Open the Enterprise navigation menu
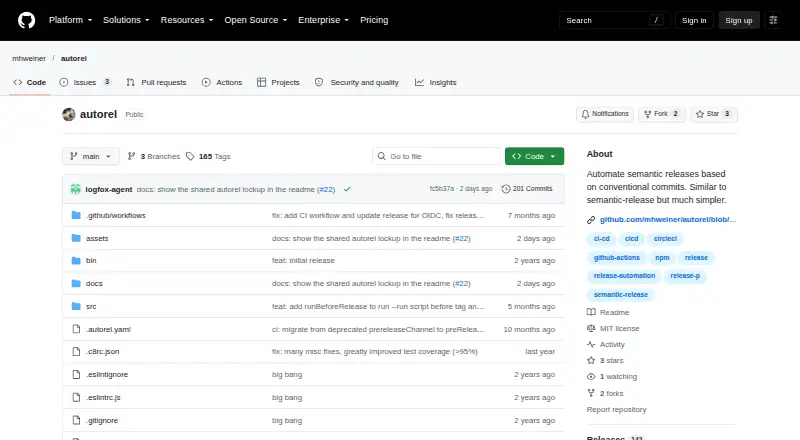 tap(323, 20)
